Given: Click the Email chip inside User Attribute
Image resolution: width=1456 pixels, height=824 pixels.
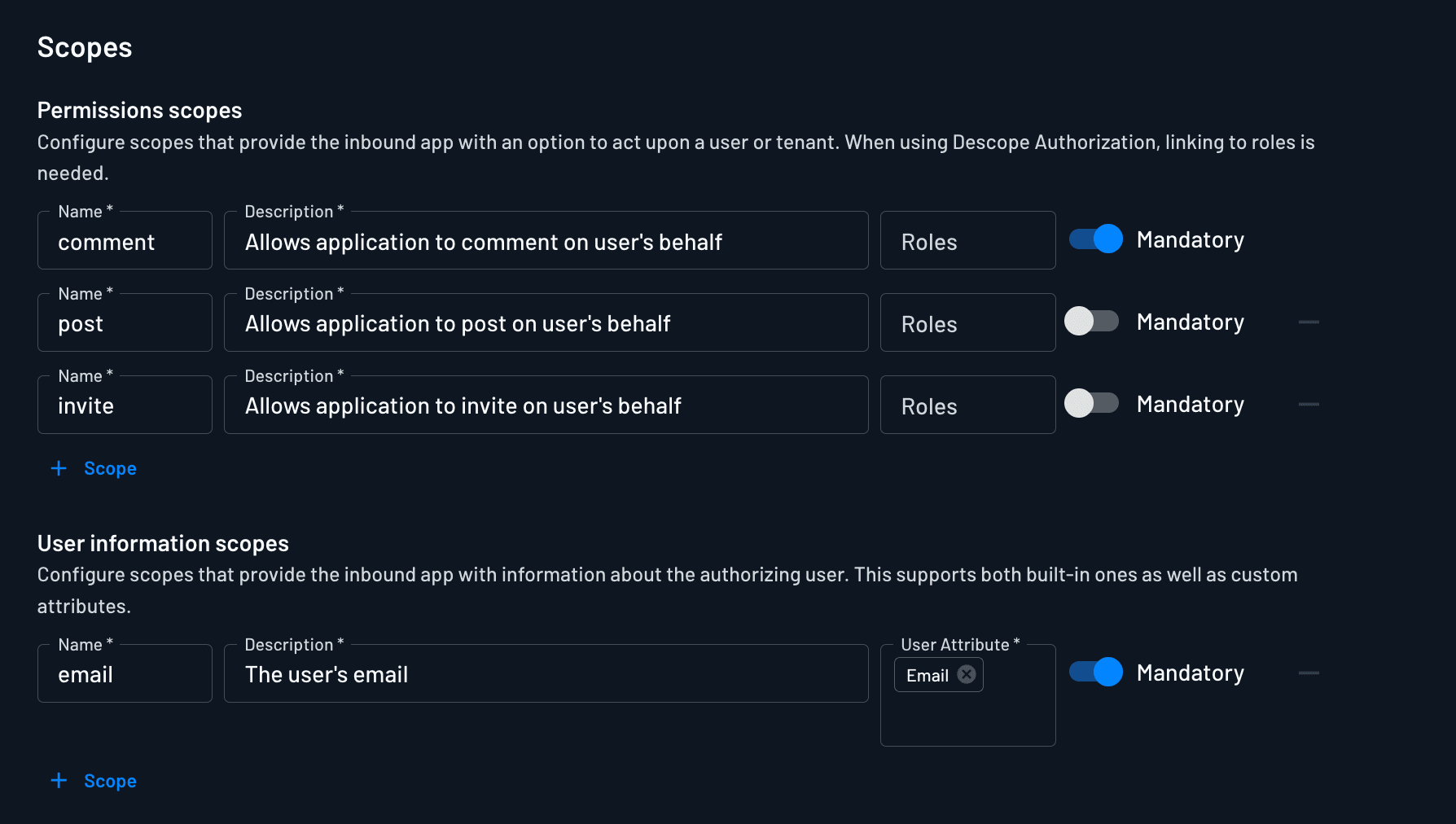Looking at the screenshot, I should click(x=928, y=674).
